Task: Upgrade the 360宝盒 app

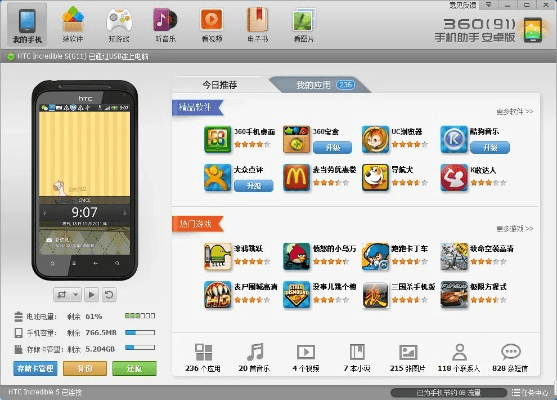Action: pos(332,147)
